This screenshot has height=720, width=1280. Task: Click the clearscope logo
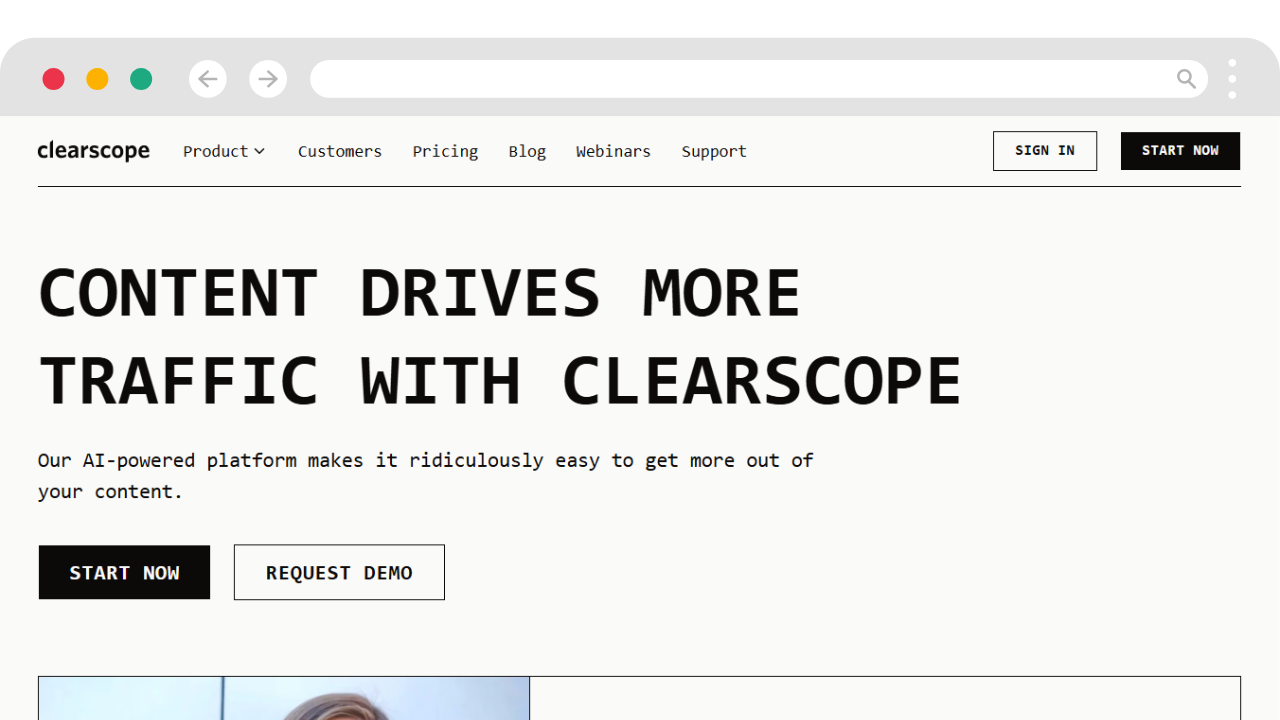93,151
